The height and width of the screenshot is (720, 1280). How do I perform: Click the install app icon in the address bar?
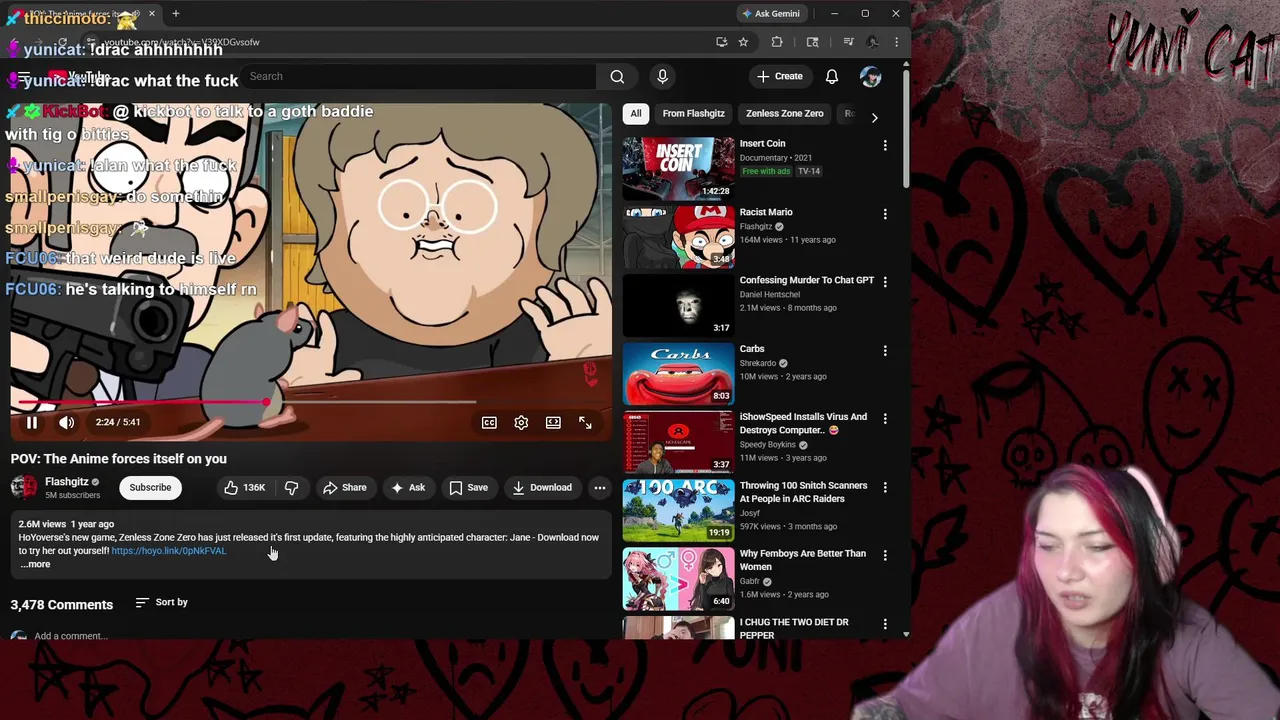[721, 42]
